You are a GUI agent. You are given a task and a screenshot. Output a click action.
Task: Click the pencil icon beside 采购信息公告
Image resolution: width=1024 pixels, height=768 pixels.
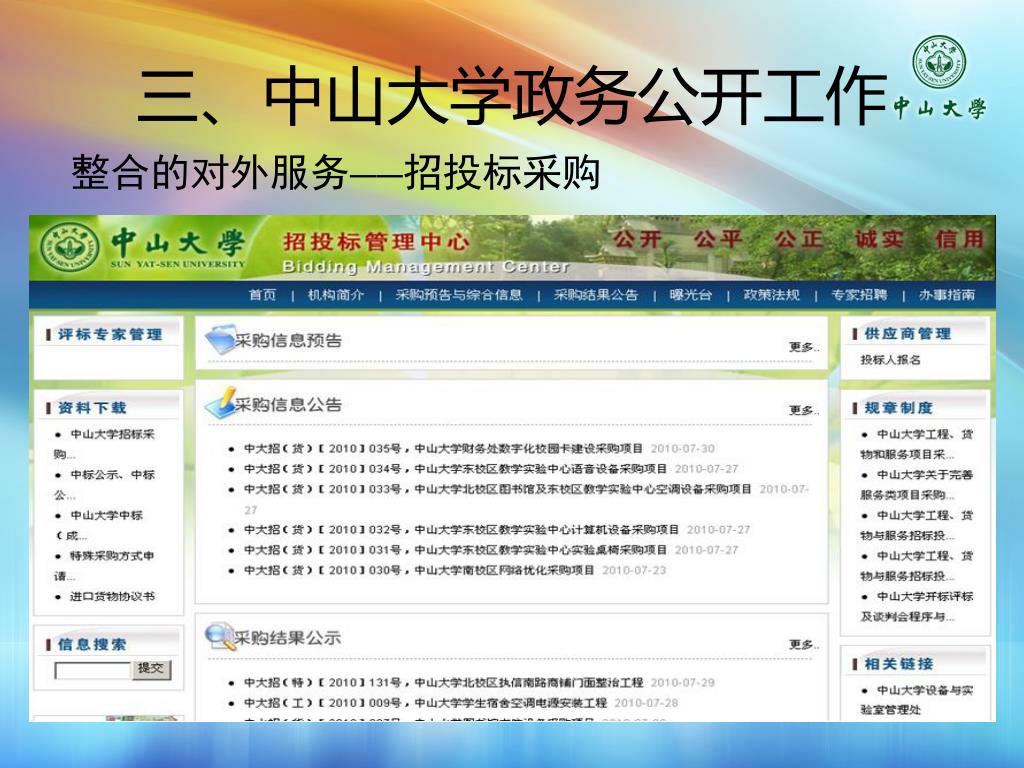tap(219, 402)
